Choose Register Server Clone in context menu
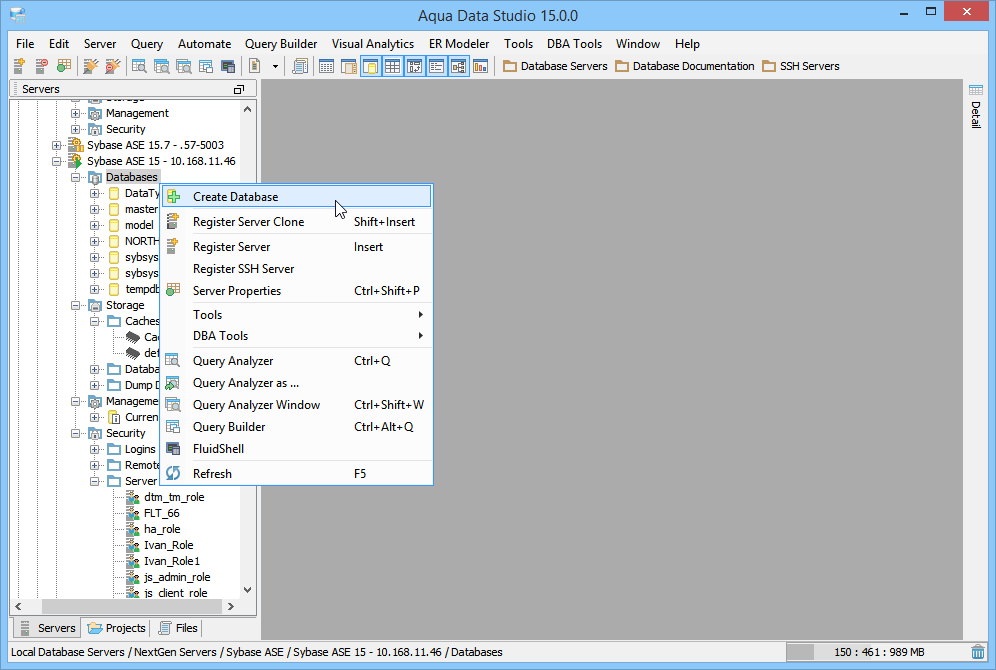 tap(297, 222)
